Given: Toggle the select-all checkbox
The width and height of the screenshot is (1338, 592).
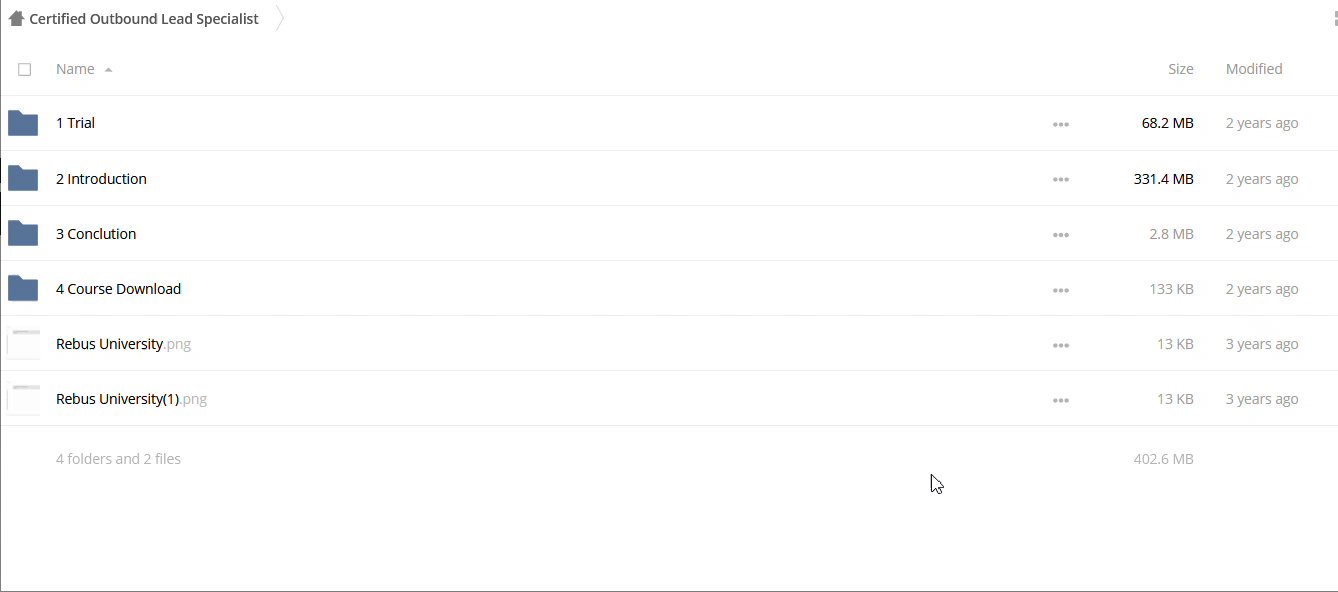Looking at the screenshot, I should click(x=25, y=69).
